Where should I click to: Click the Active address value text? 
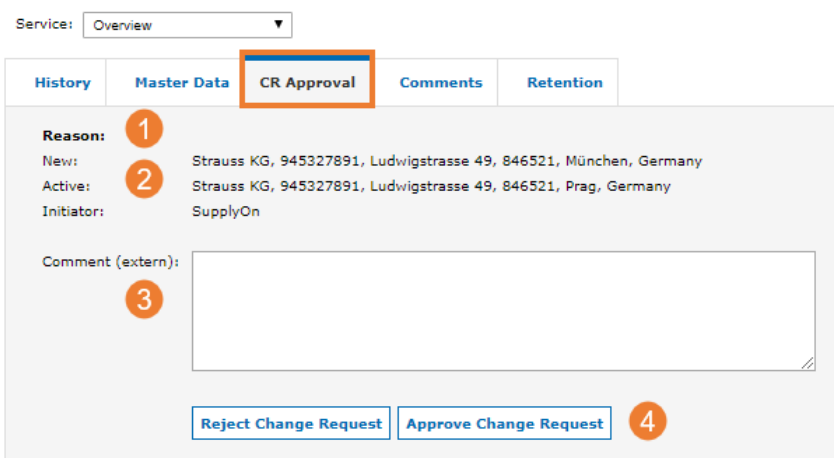(431, 186)
